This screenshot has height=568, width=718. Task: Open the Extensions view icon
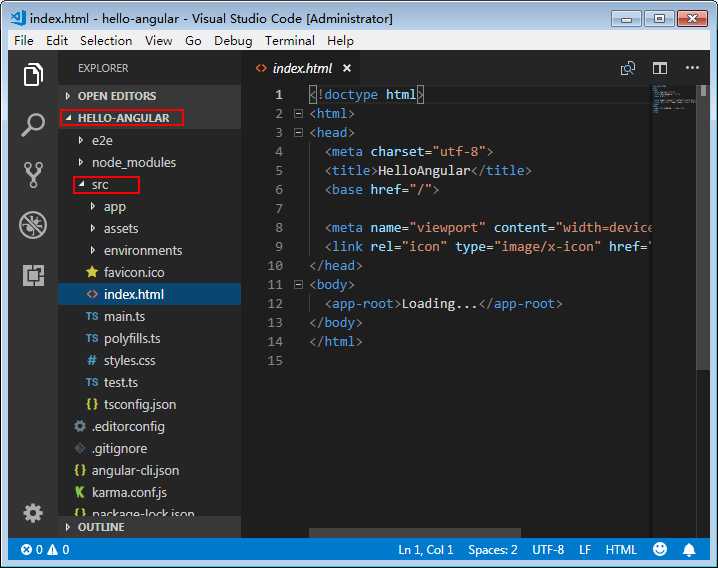click(x=33, y=275)
